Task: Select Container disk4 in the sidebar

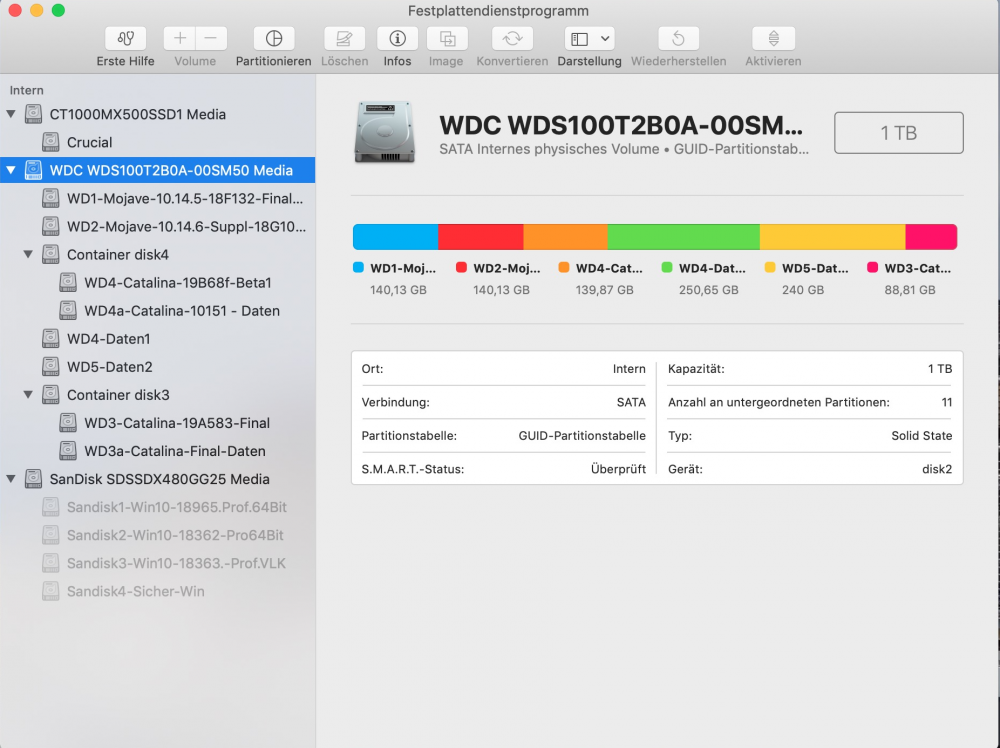Action: [158, 254]
